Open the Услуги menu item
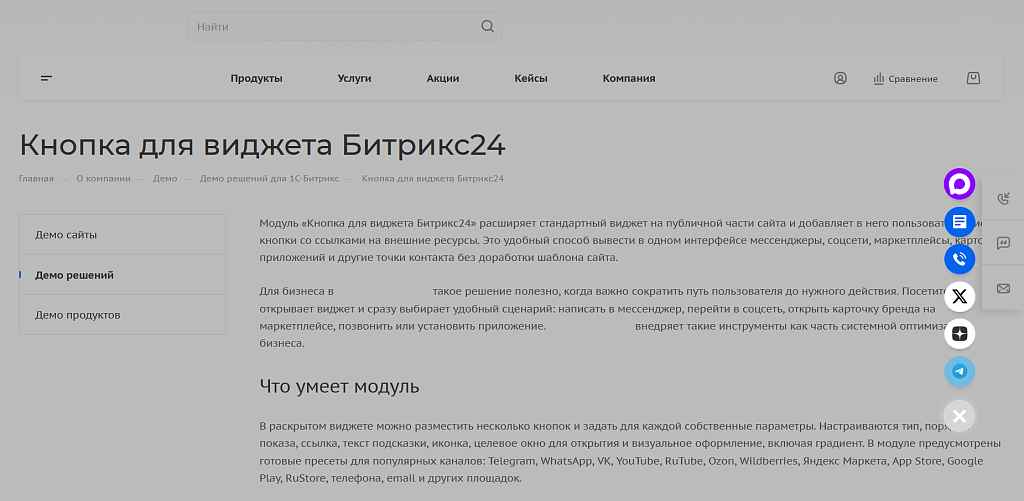 coord(354,79)
